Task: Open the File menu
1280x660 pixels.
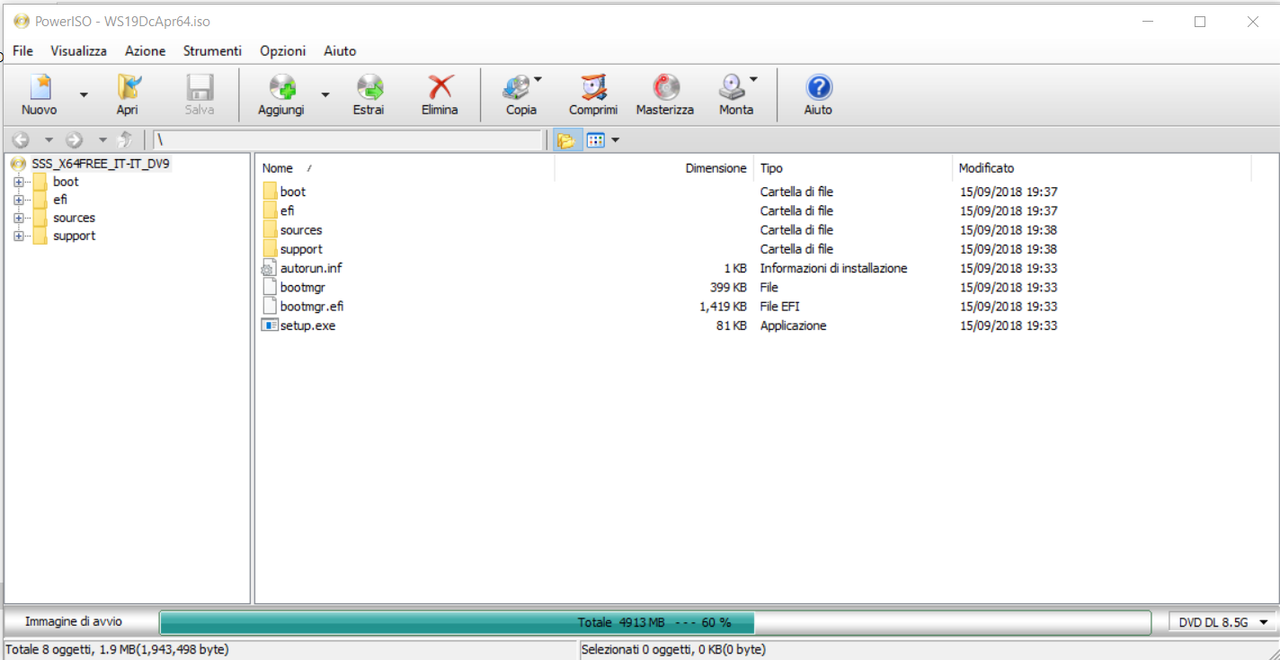Action: pyautogui.click(x=23, y=51)
